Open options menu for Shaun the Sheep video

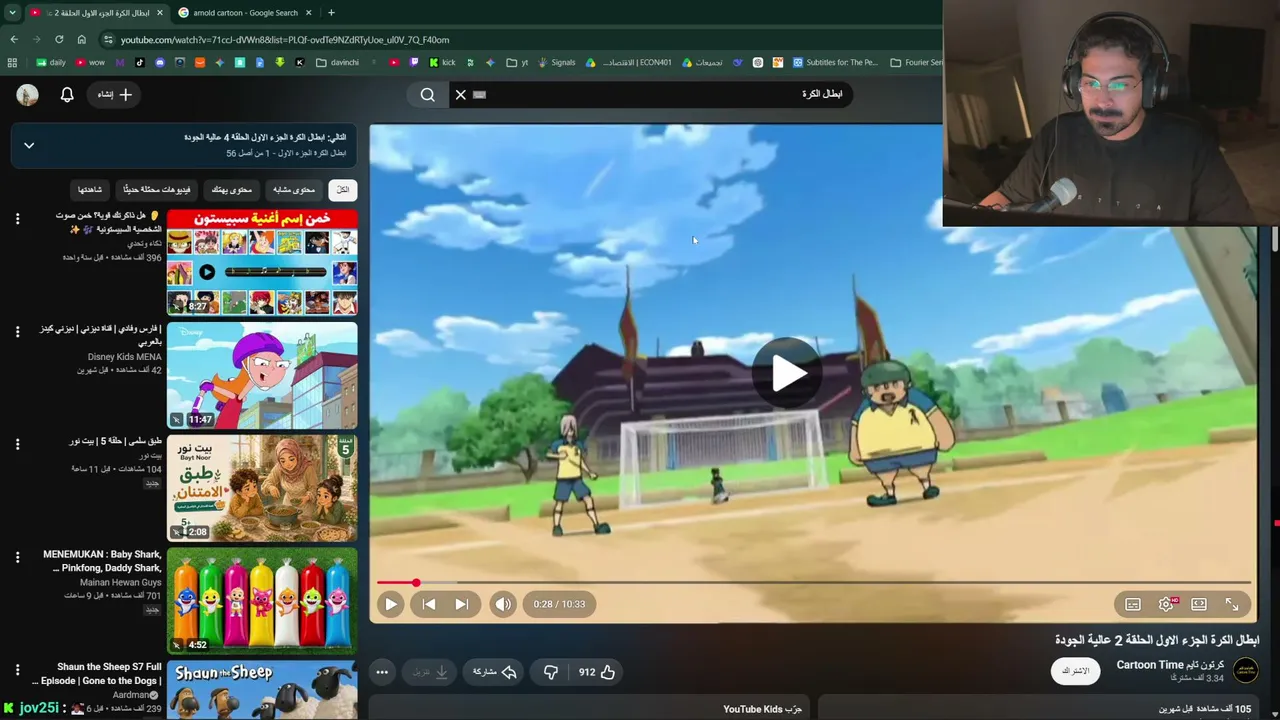[17, 670]
